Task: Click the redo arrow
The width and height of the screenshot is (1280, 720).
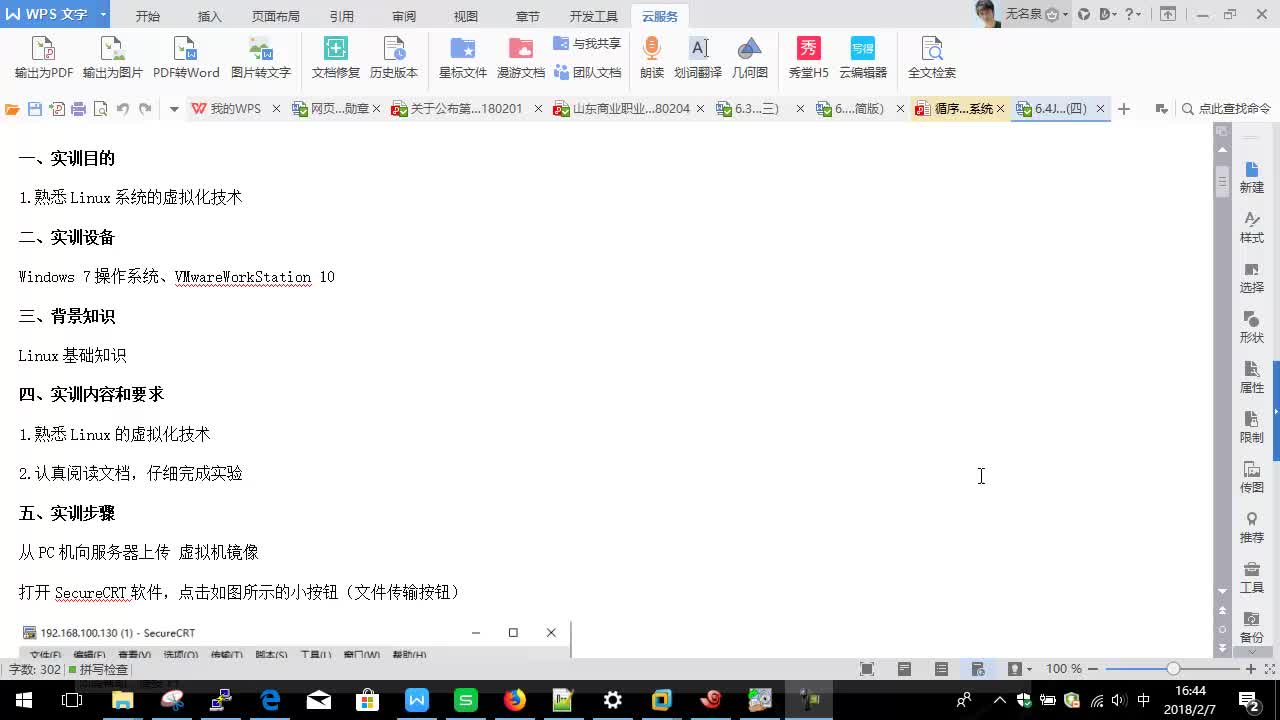Action: [145, 109]
